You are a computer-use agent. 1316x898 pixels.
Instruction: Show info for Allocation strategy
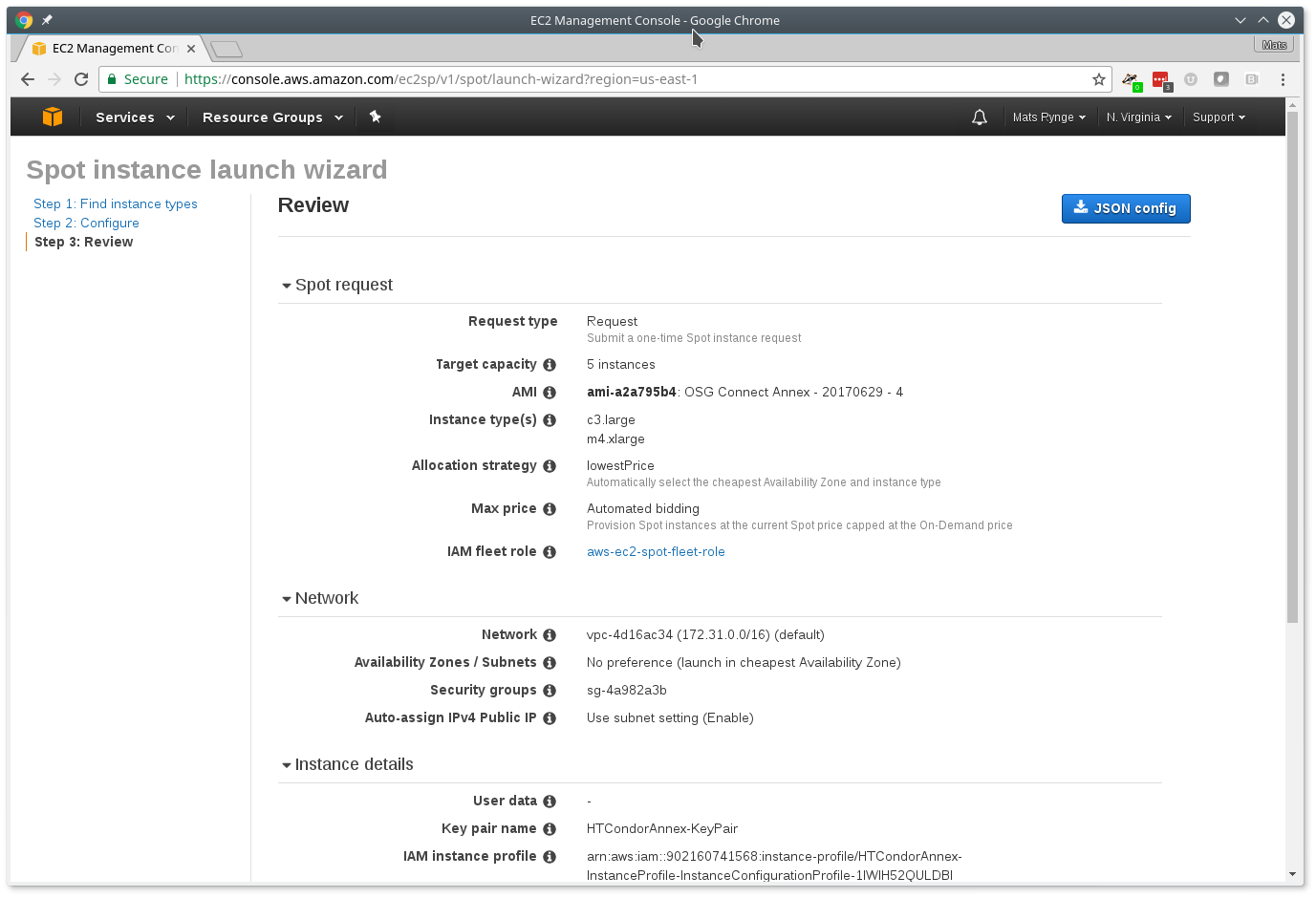pyautogui.click(x=550, y=466)
